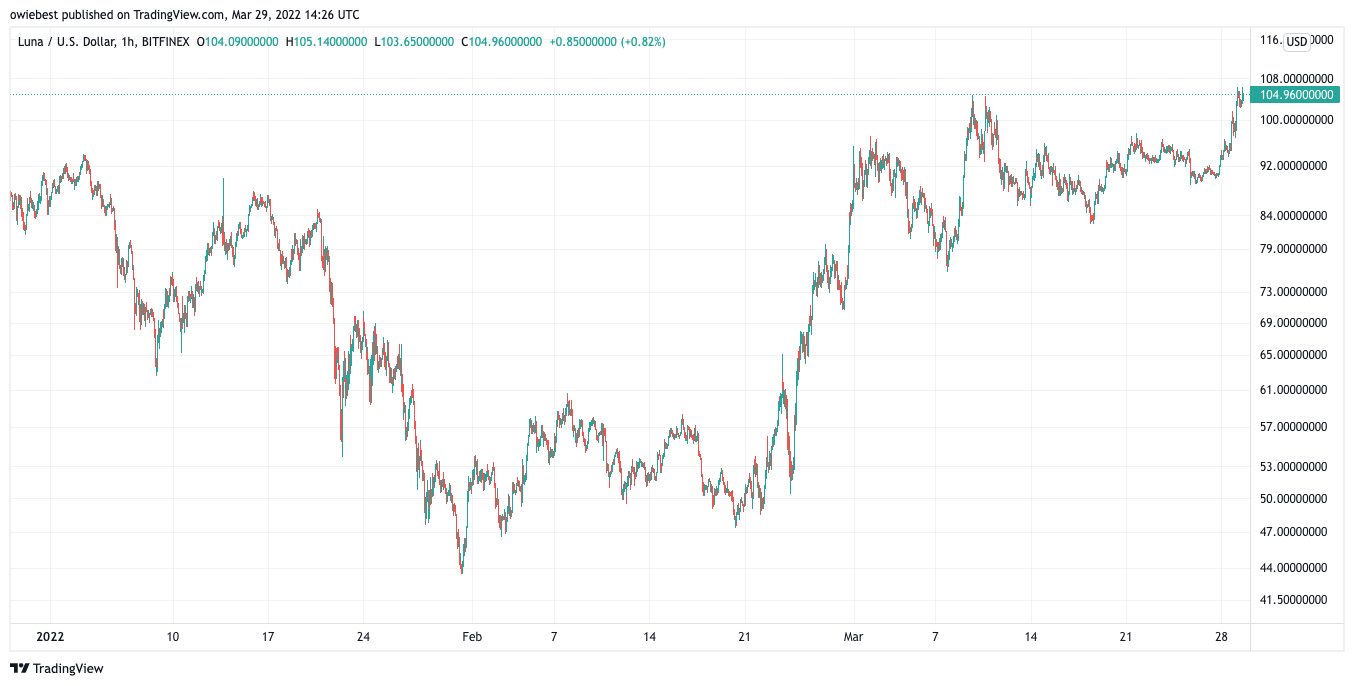Viewport: 1354px width, 686px height.
Task: Click the Luna / U.S. Dollar symbol title
Action: (x=69, y=42)
